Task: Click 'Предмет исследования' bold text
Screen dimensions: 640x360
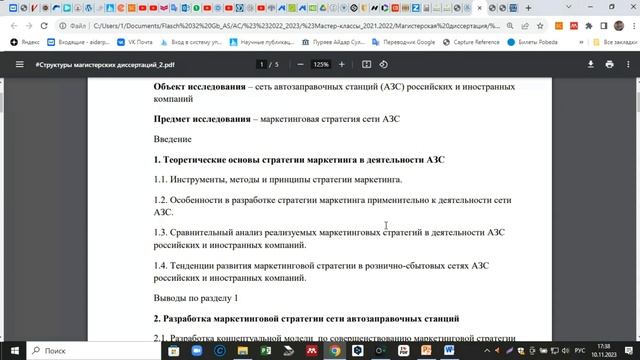Action: point(202,119)
